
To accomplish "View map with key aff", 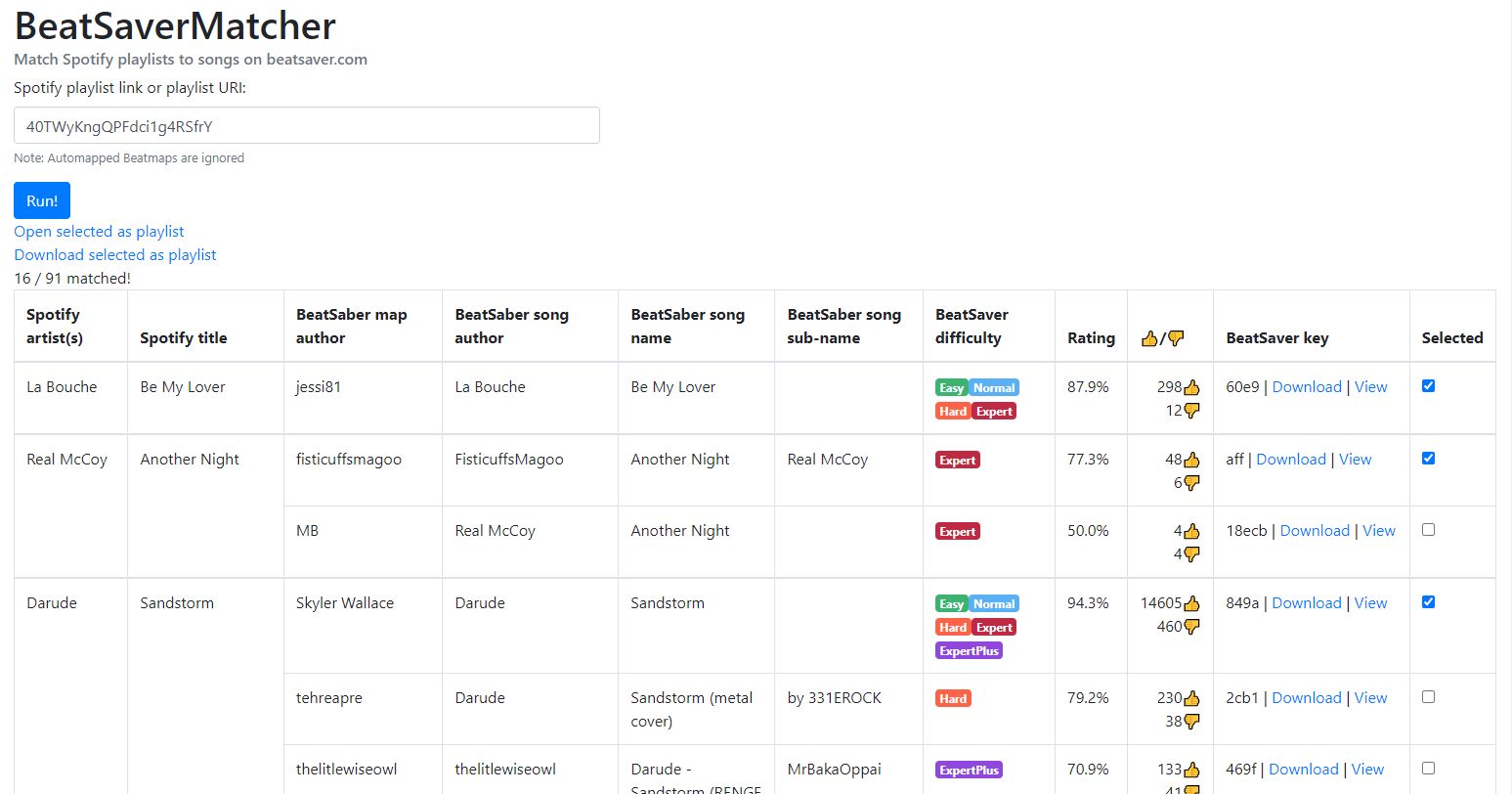I will click(x=1355, y=459).
